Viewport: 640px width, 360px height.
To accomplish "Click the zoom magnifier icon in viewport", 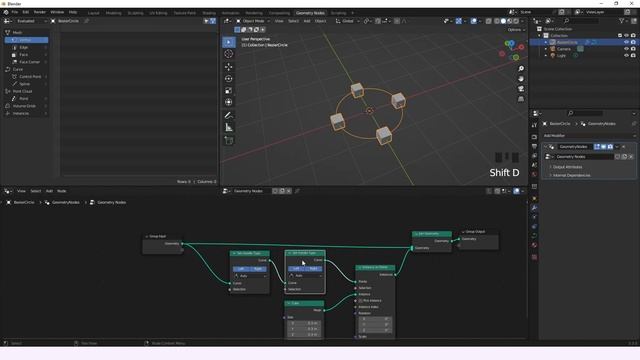I will coord(521,69).
